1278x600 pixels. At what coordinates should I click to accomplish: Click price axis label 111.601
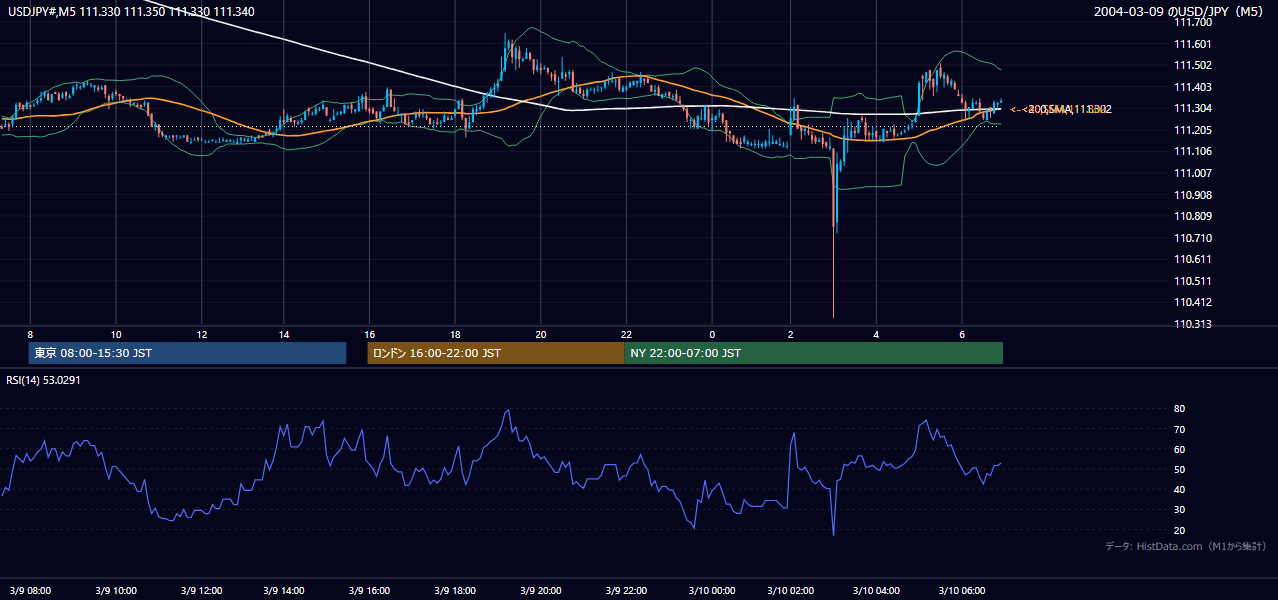tap(1192, 44)
